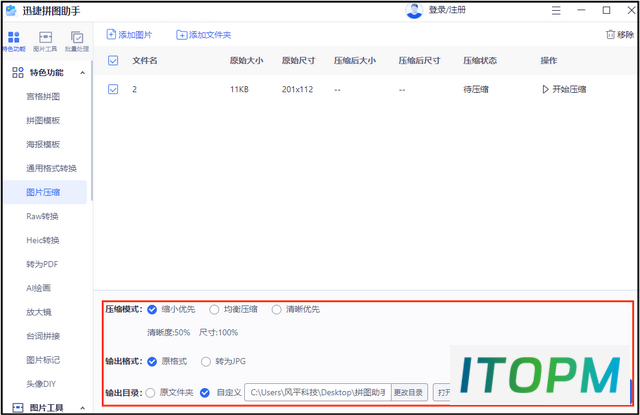Switch to the 批量处理 top tab

77,41
